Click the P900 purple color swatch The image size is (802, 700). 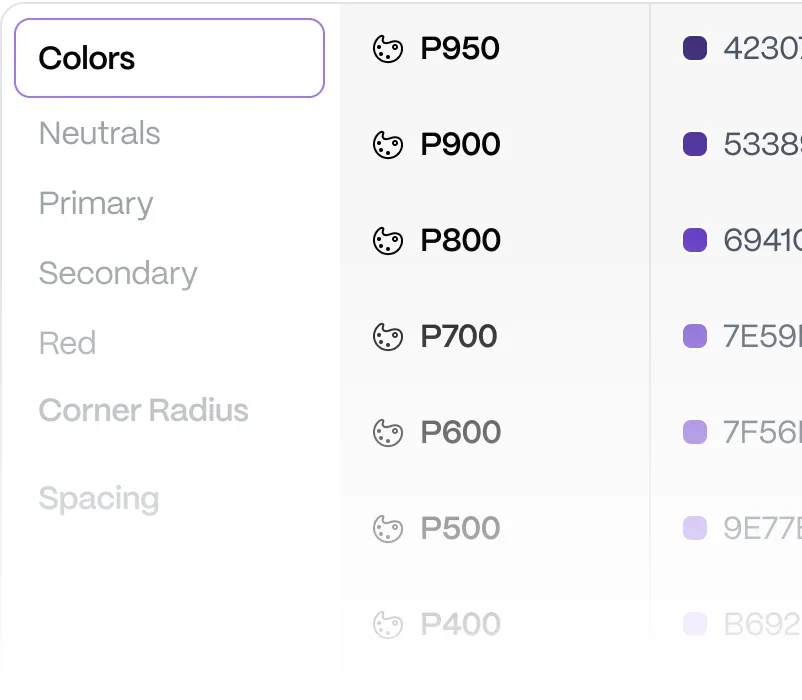coord(695,144)
